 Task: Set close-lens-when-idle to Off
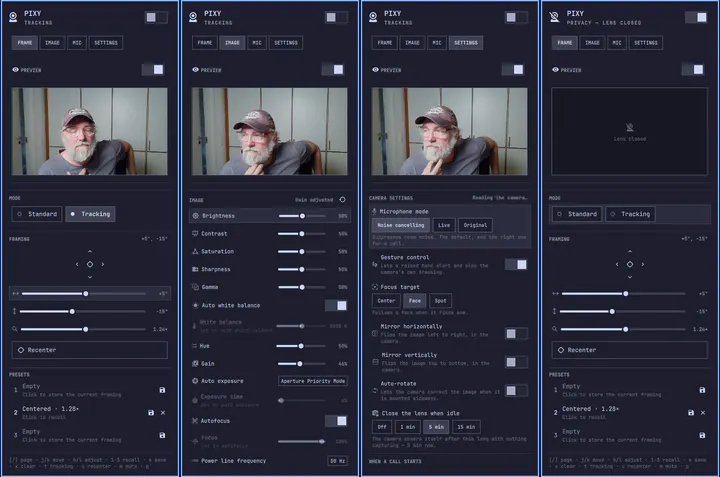click(x=382, y=427)
